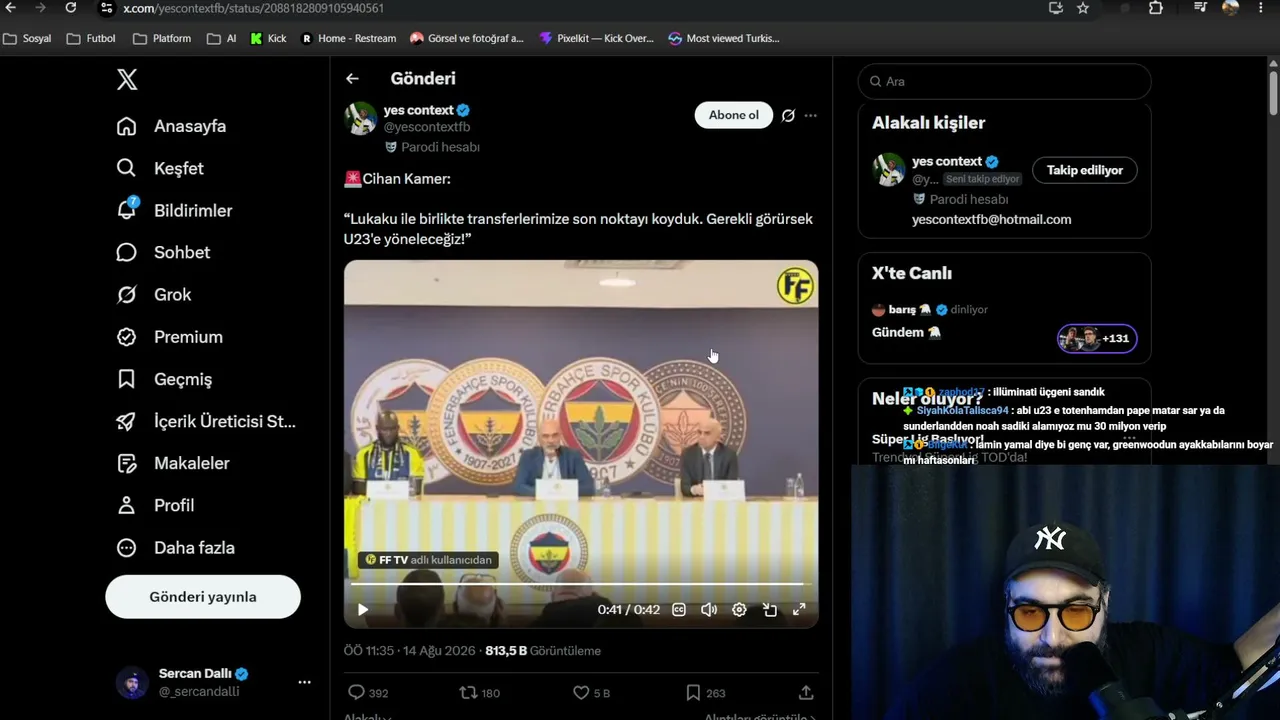Open Premium in the sidebar
The width and height of the screenshot is (1280, 720).
tap(170, 337)
